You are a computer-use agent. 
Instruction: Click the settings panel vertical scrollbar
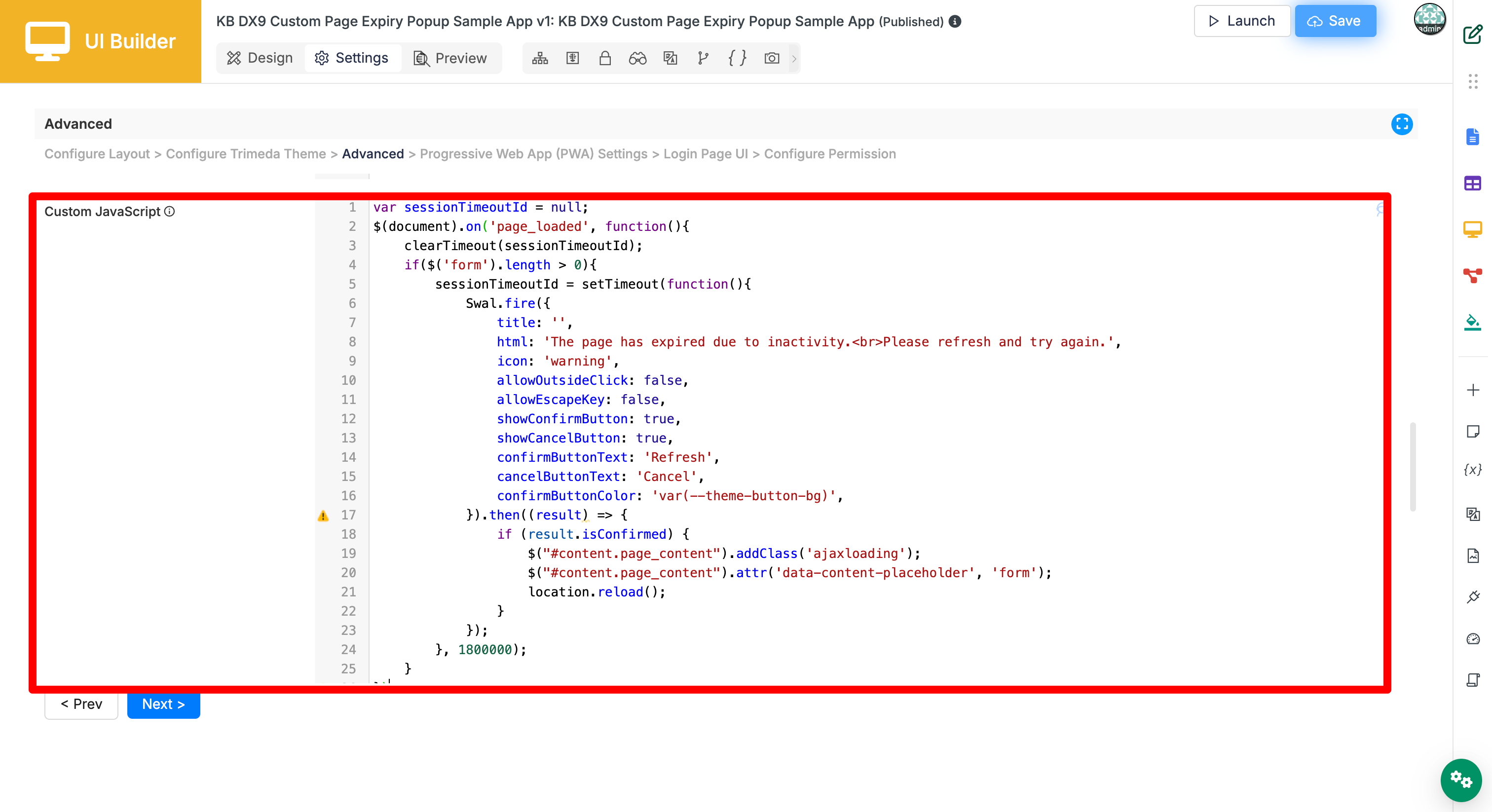click(1413, 467)
